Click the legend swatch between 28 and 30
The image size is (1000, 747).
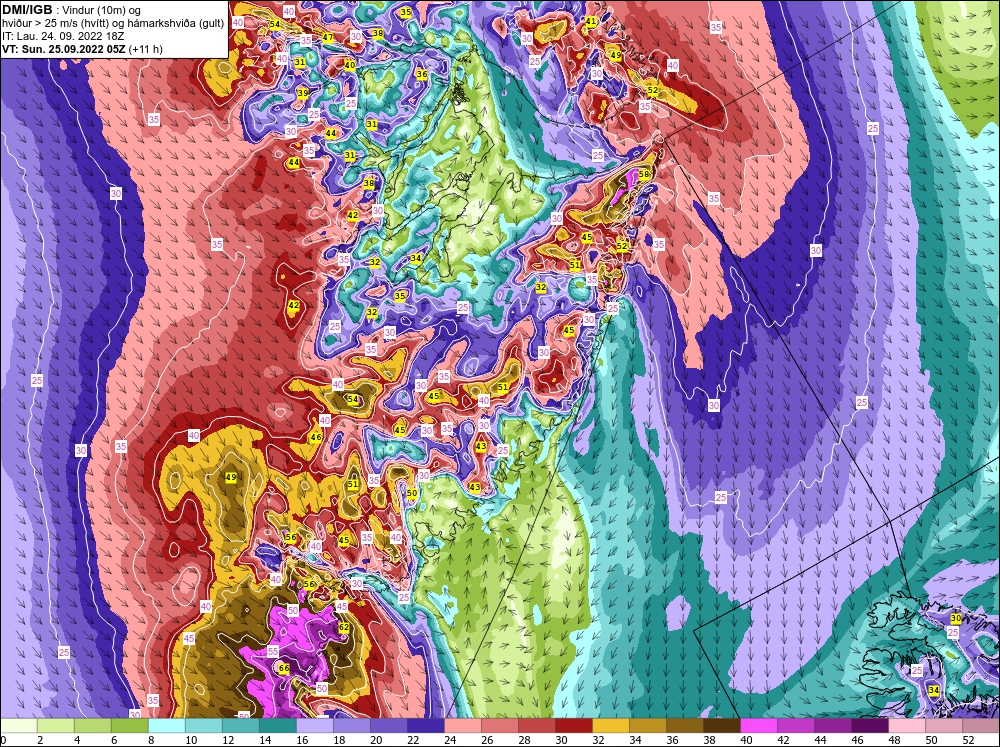pyautogui.click(x=536, y=726)
